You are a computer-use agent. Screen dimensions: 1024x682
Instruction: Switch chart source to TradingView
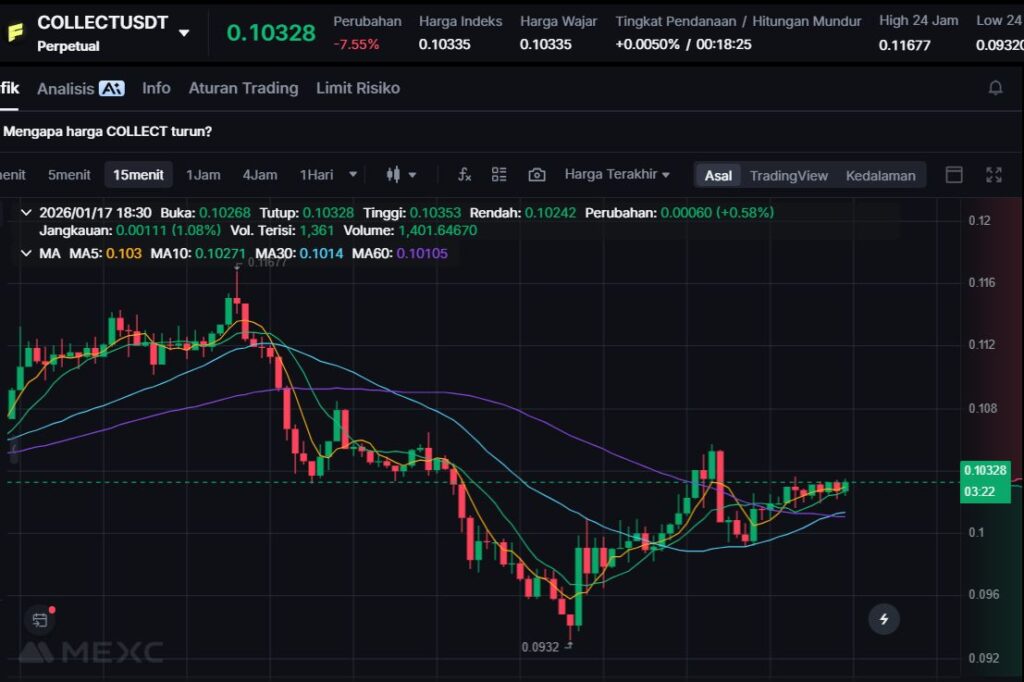click(x=788, y=175)
